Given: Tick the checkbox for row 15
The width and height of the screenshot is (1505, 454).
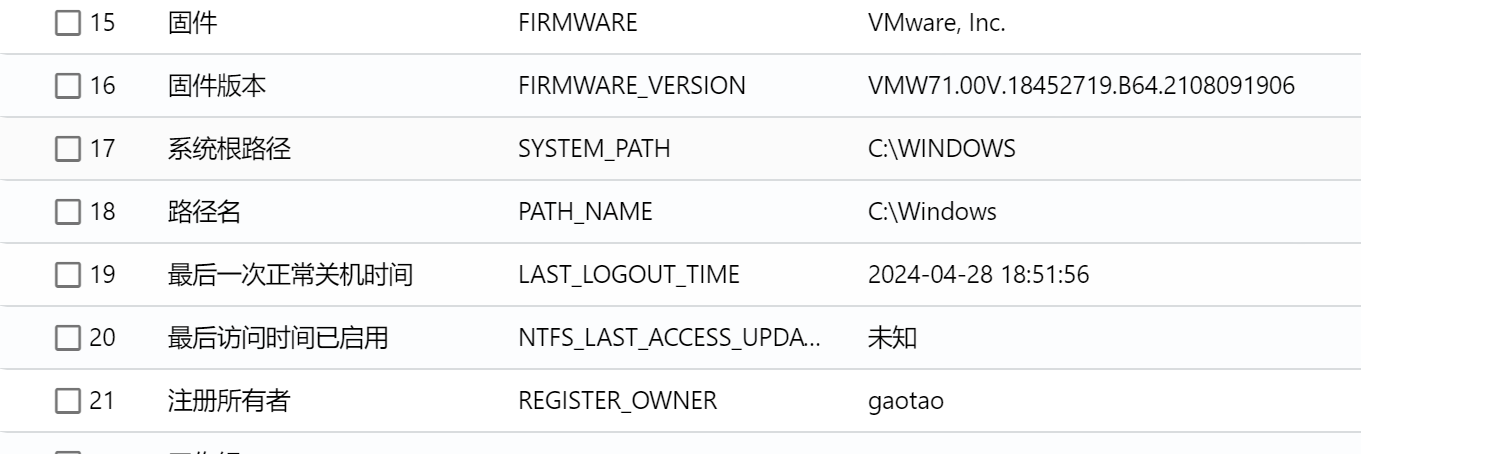Looking at the screenshot, I should [67, 24].
